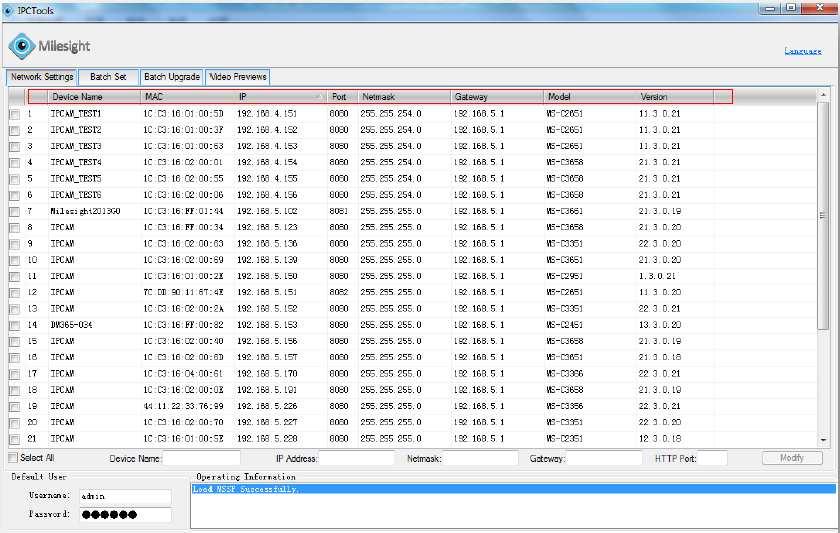Image resolution: width=840 pixels, height=533 pixels.
Task: Tick checkbox for row 12 IP 192.168.5.151
Action: [15, 293]
